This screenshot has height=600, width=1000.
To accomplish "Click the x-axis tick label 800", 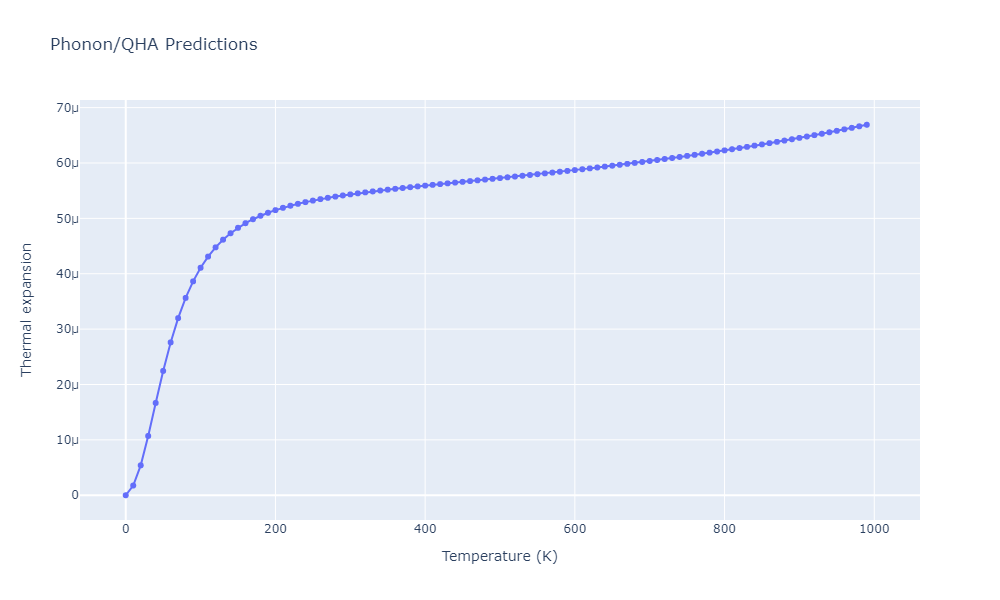I will coord(724,529).
